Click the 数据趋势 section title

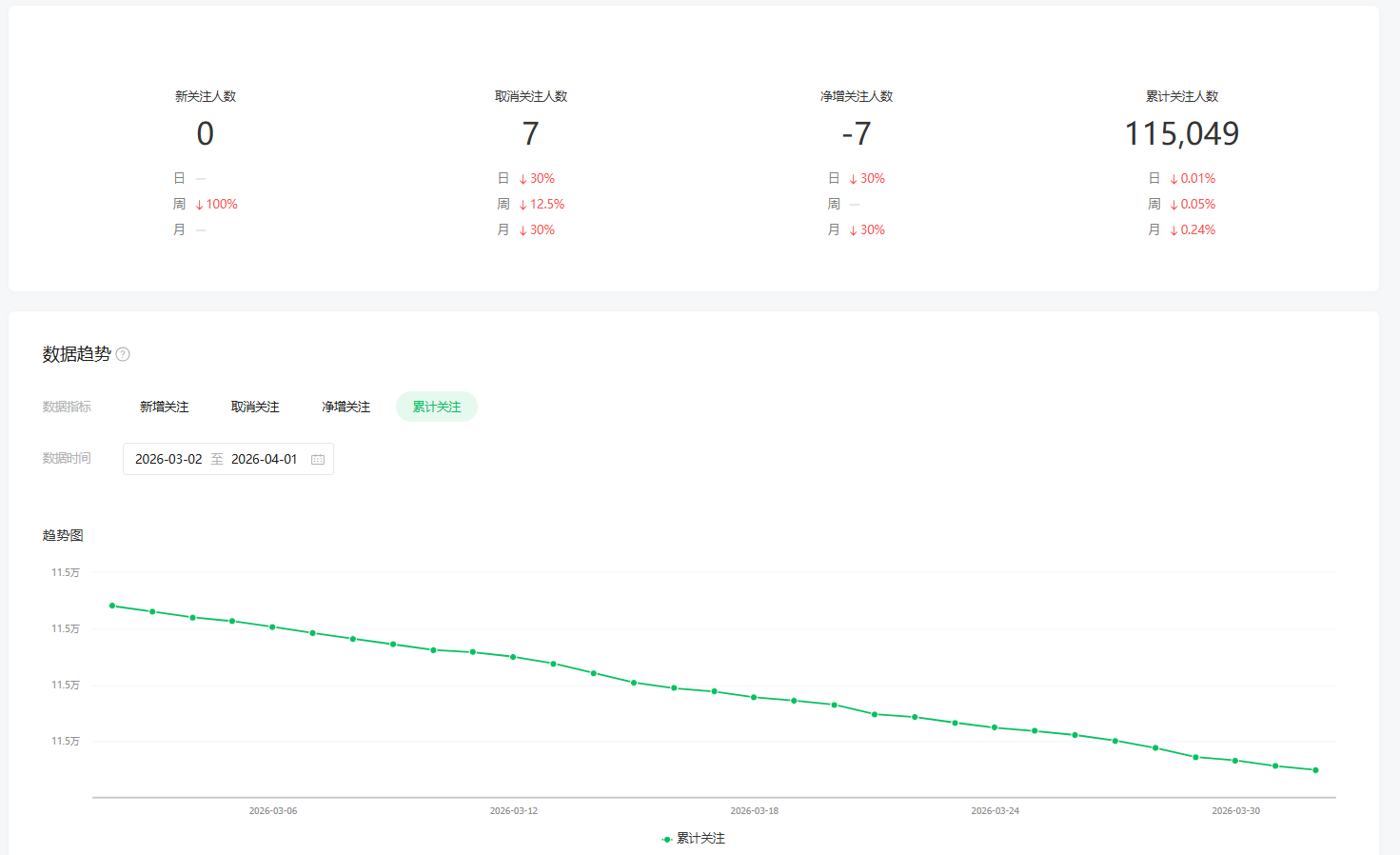tap(76, 354)
